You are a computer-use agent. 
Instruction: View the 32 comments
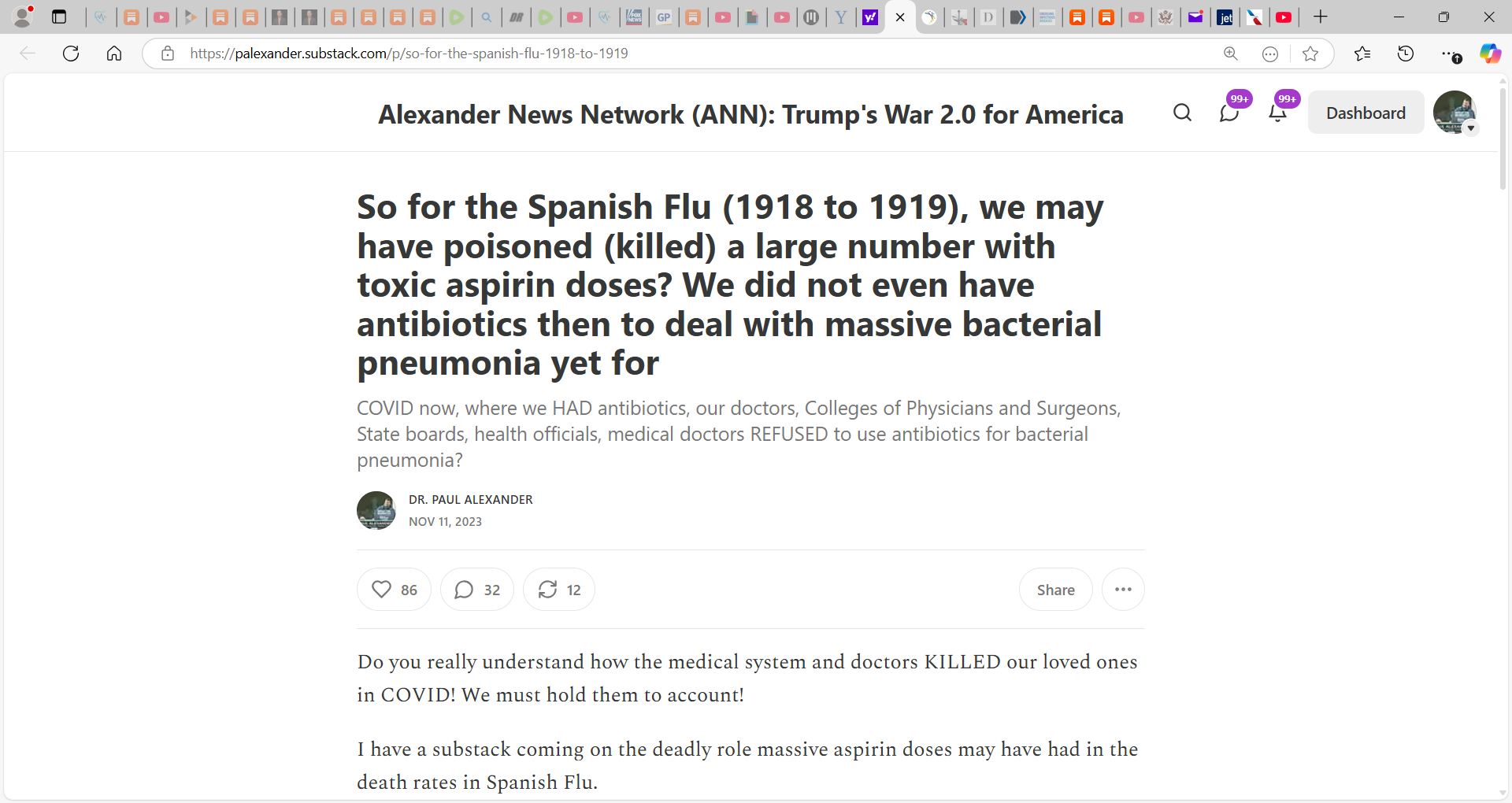pos(477,590)
